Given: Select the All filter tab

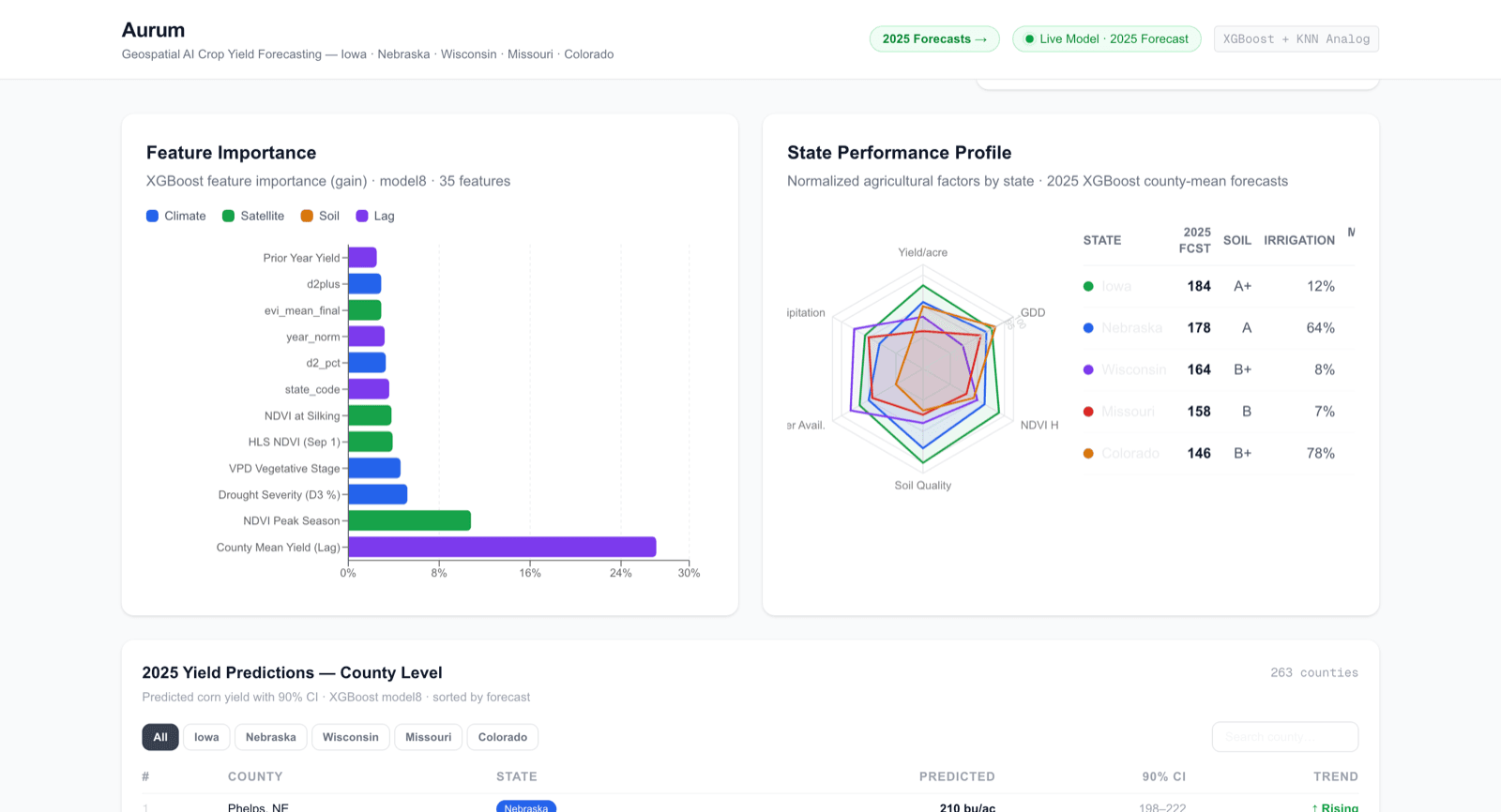Looking at the screenshot, I should coord(160,737).
